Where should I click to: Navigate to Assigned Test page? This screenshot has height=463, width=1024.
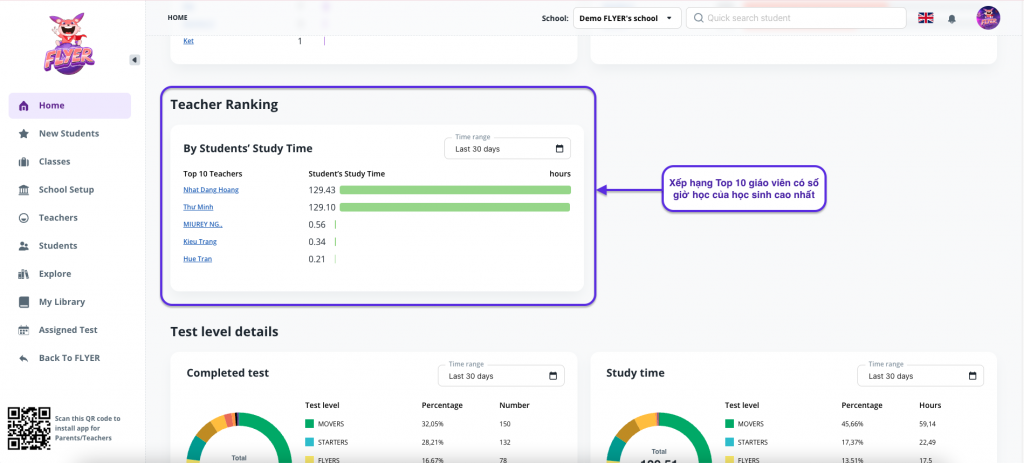(x=67, y=329)
